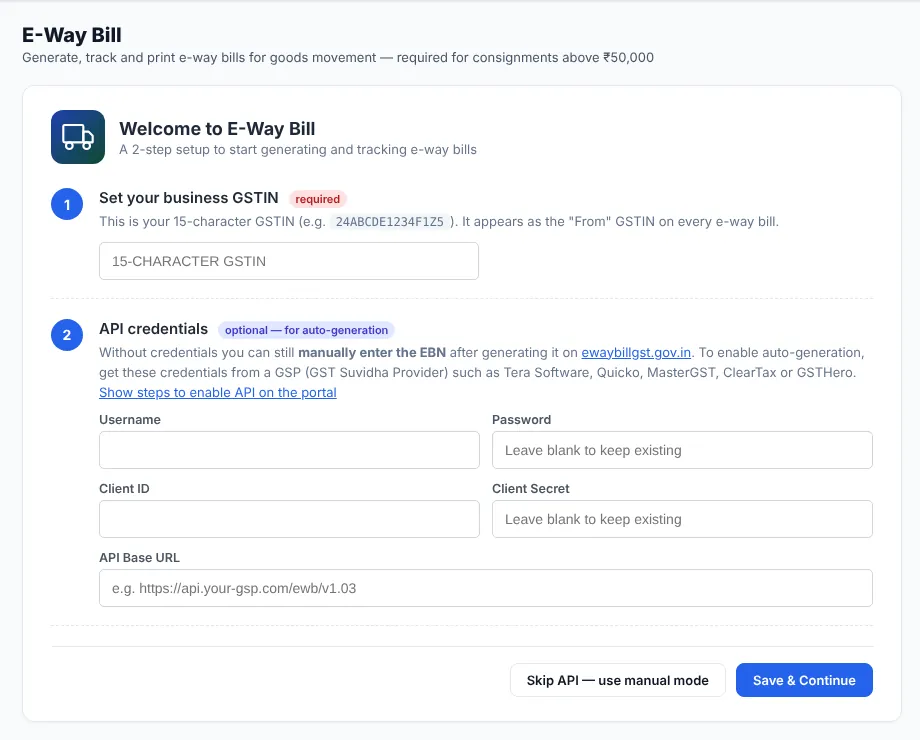Click the 'Username' label

coord(130,420)
